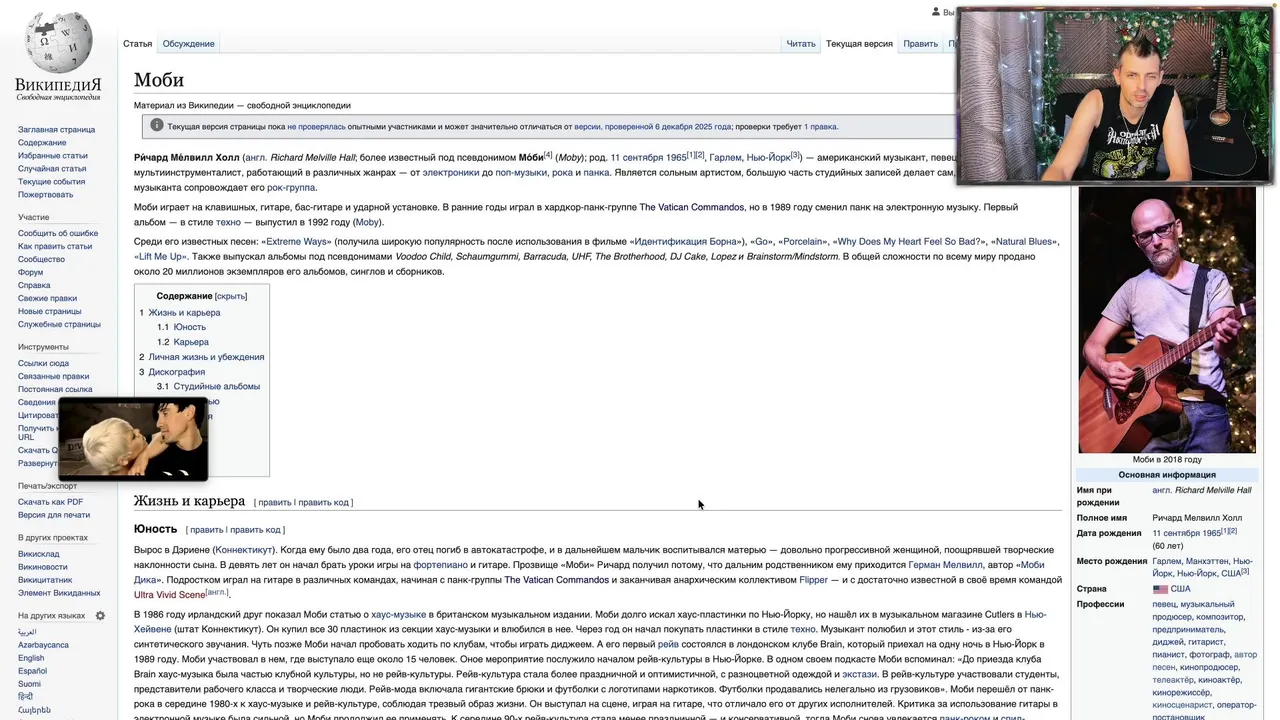The height and width of the screenshot is (720, 1280).
Task: Open The Vatican Commandos link in intro
Action: click(692, 208)
